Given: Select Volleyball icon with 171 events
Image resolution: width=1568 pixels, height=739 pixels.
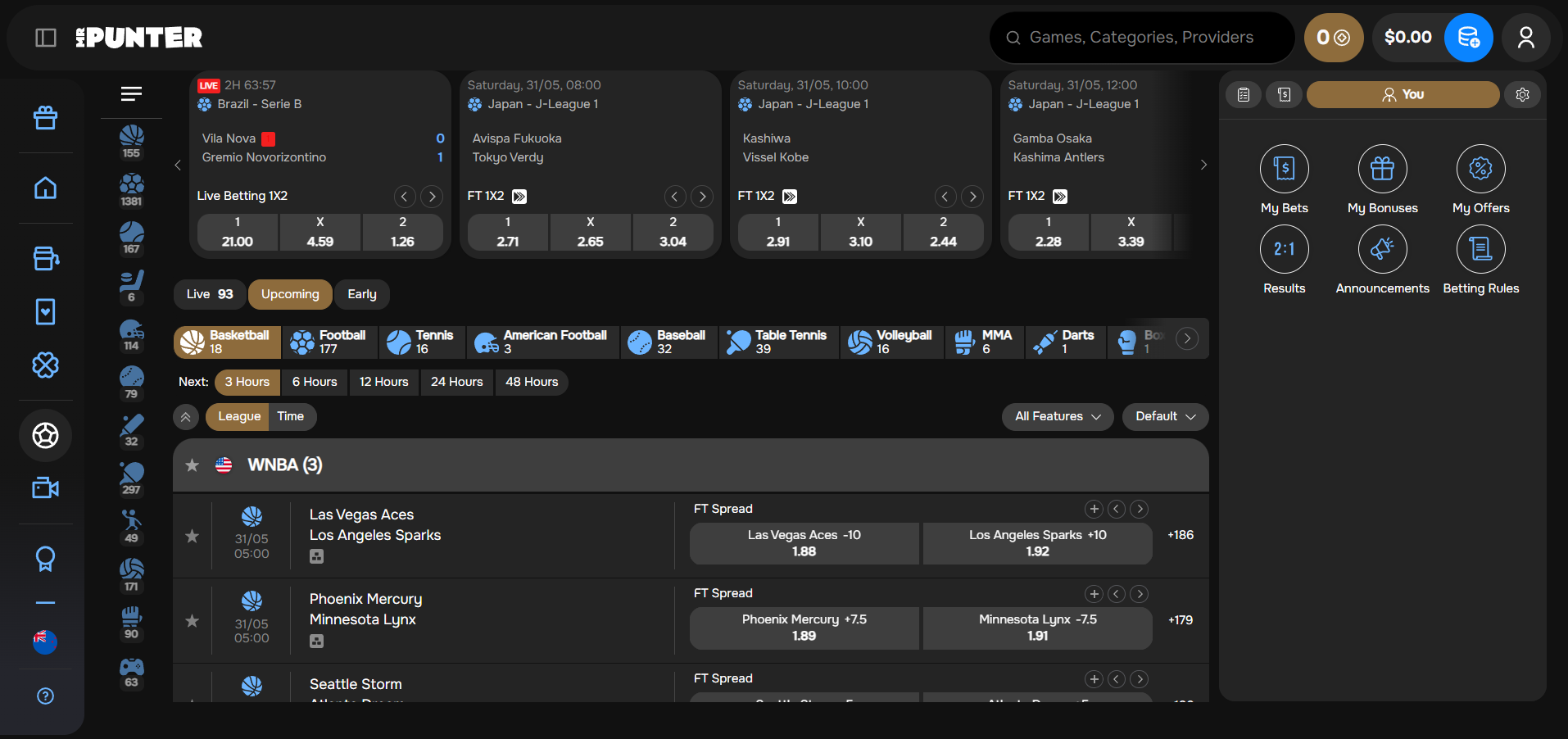Looking at the screenshot, I should pos(131,575).
